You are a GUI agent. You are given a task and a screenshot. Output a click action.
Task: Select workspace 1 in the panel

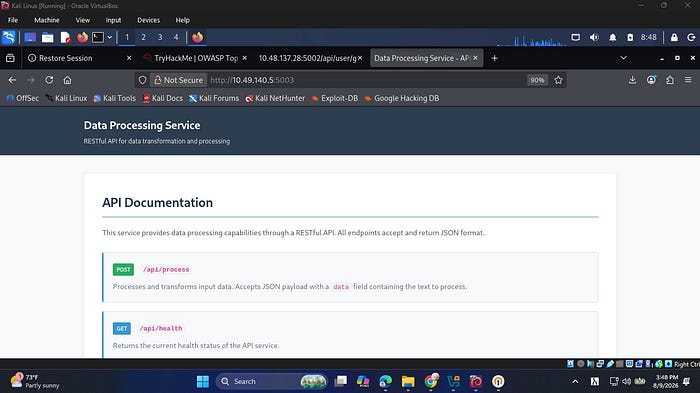click(127, 38)
